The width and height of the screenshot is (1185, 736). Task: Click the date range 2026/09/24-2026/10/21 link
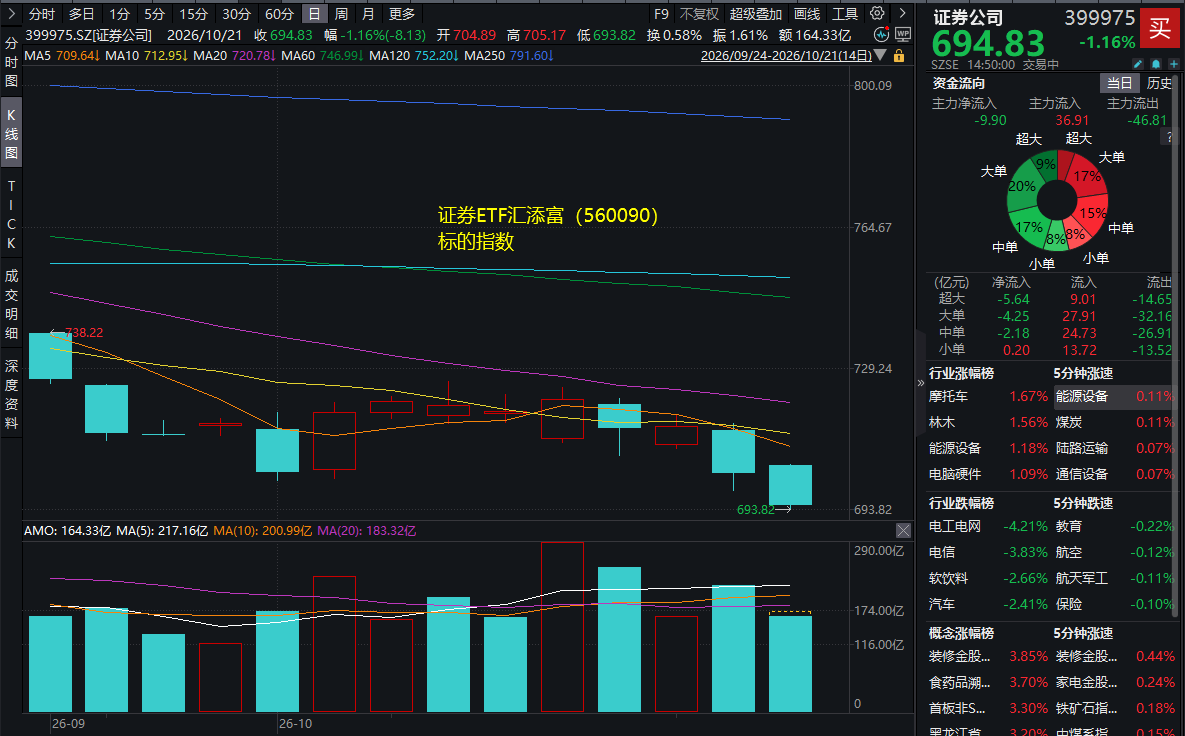786,55
